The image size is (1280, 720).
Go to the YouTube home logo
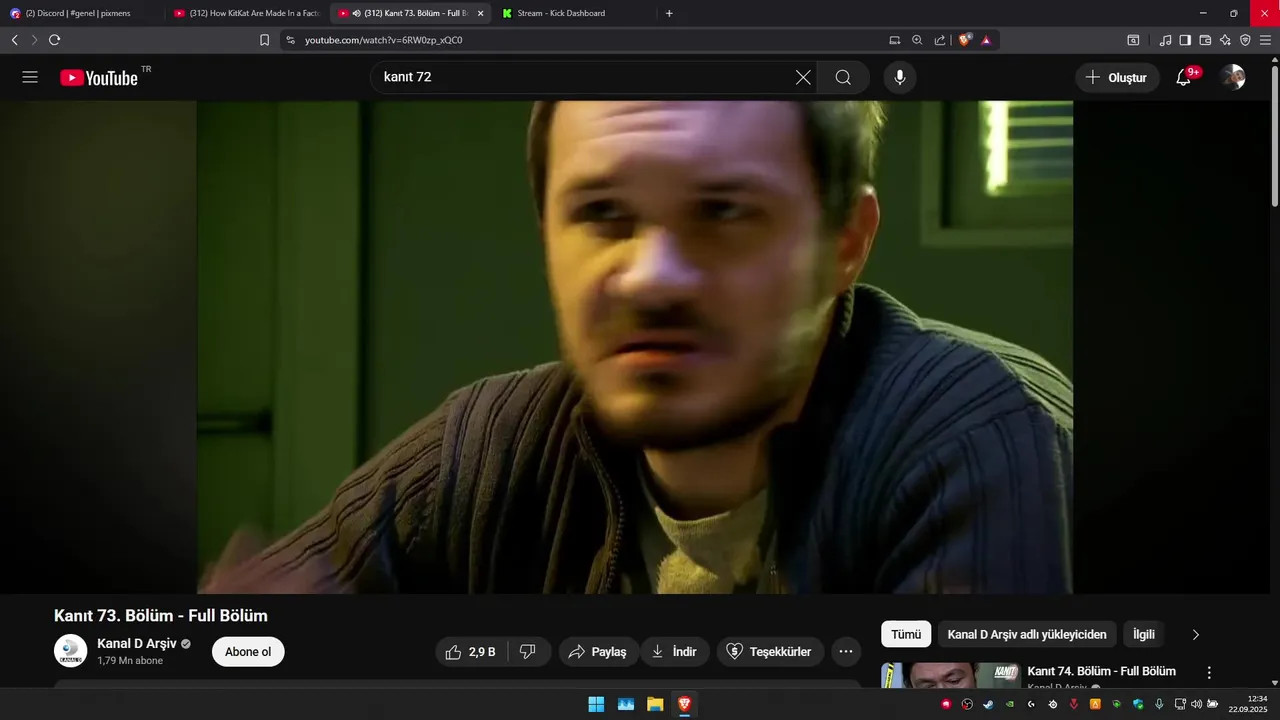(x=99, y=78)
